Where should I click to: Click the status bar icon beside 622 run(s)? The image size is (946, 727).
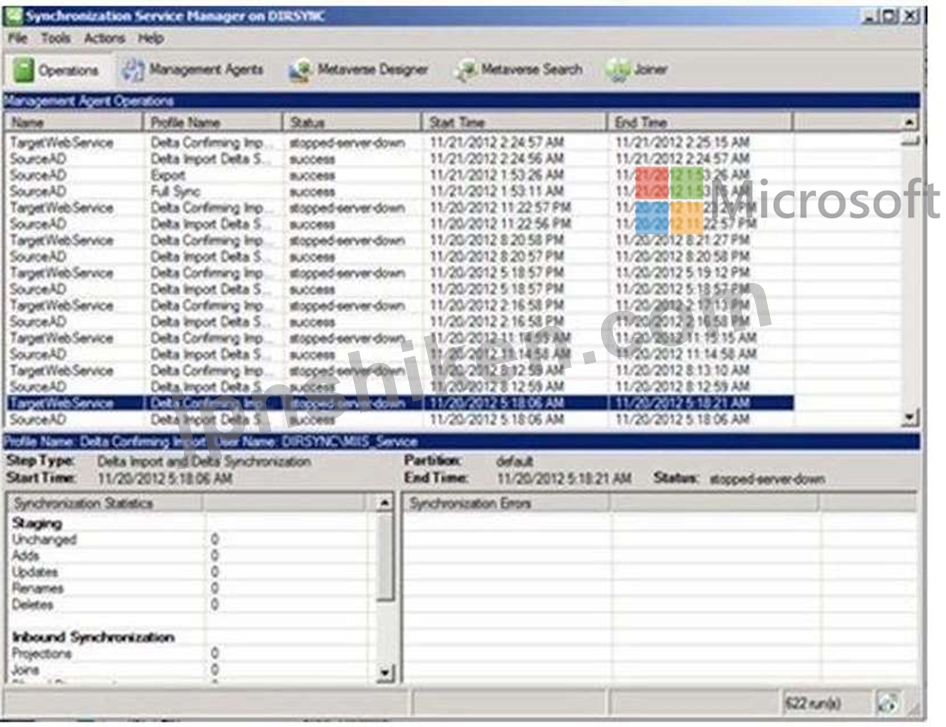(887, 703)
